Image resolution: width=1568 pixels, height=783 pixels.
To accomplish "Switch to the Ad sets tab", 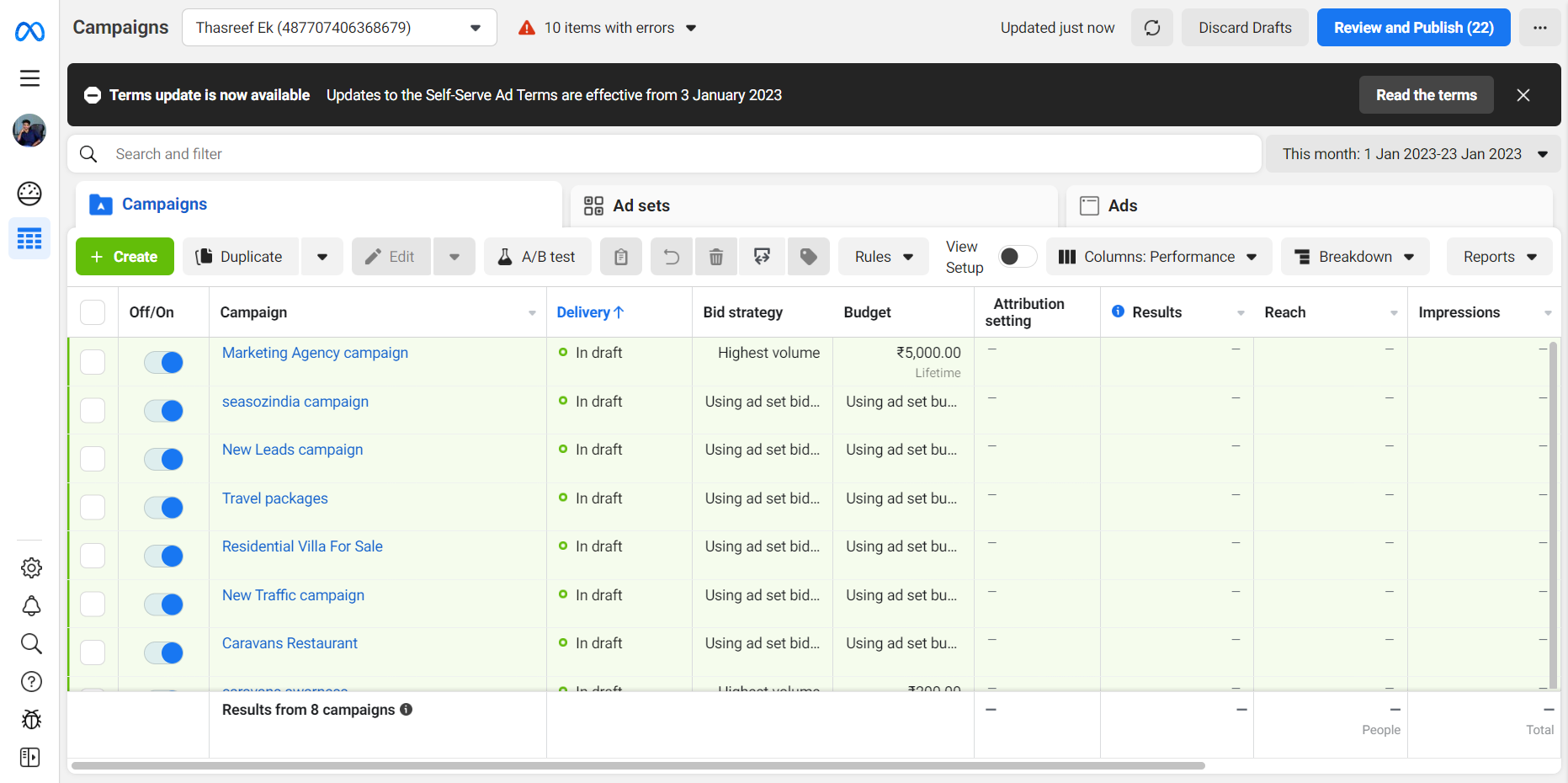I will point(813,206).
